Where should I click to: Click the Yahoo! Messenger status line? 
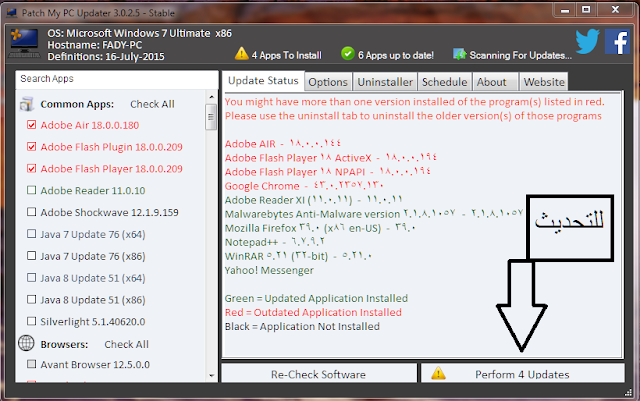pos(269,270)
